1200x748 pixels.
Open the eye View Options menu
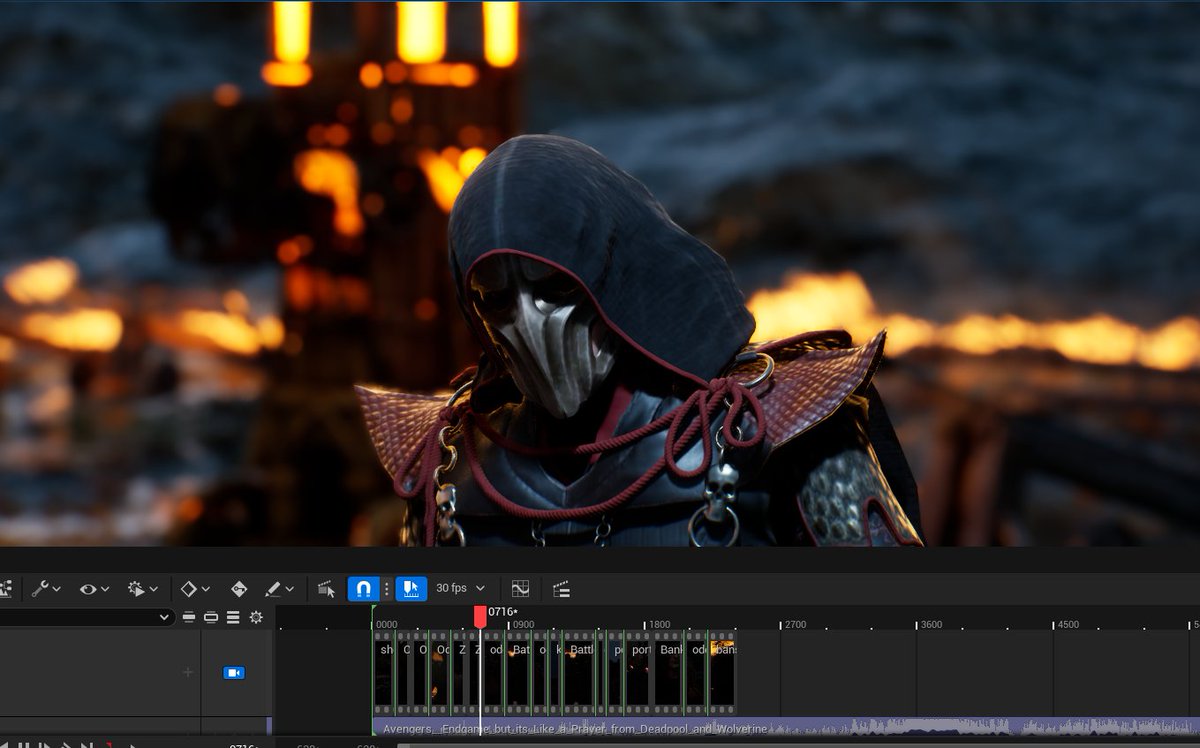tap(94, 589)
